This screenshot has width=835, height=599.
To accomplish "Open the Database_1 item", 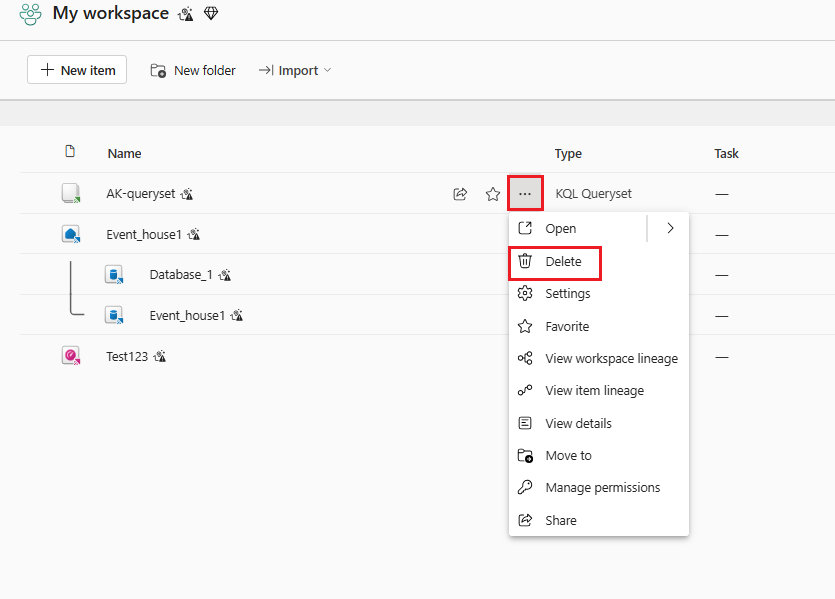I will [x=181, y=275].
